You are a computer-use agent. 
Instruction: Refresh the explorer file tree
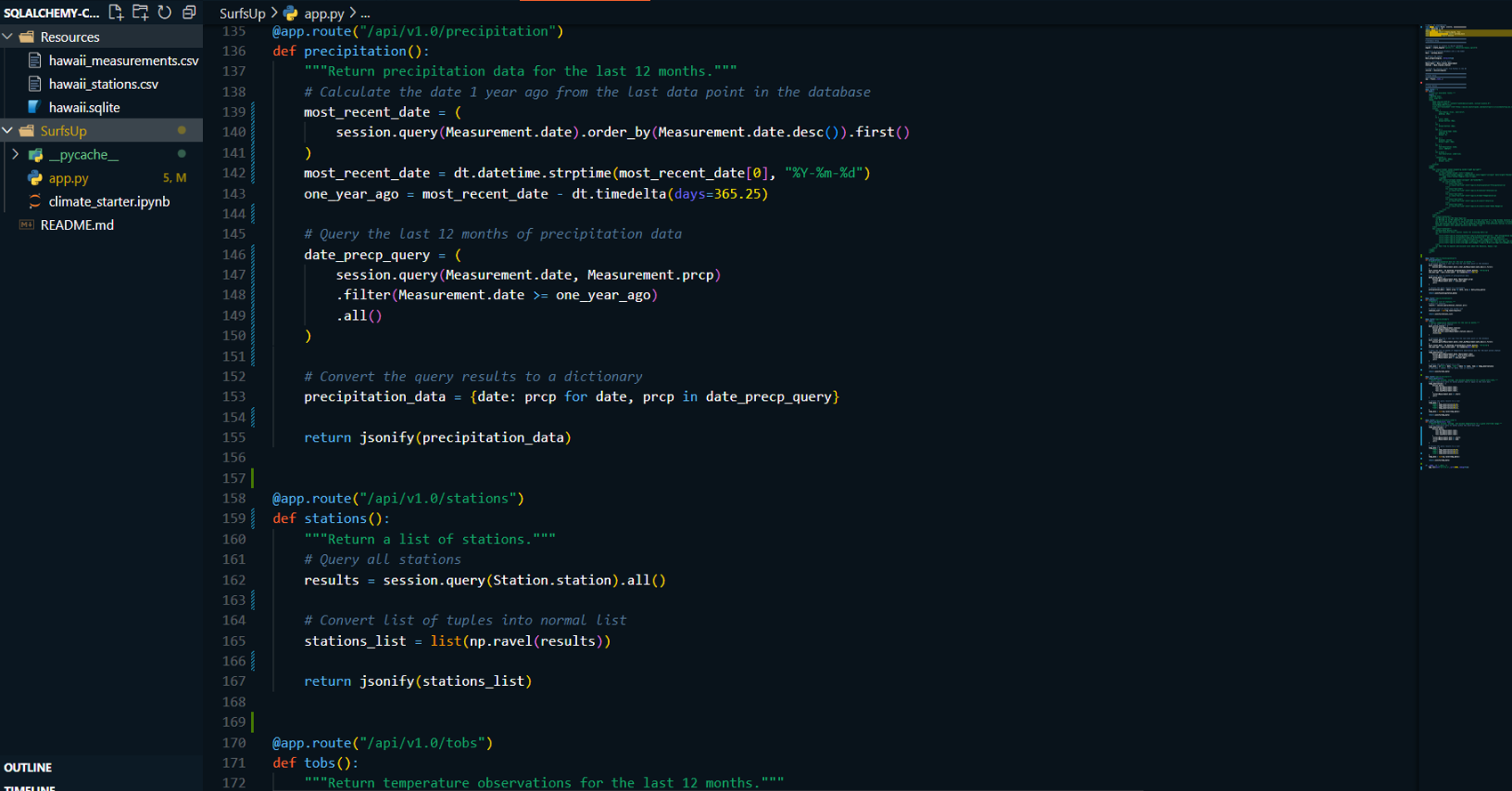click(165, 12)
